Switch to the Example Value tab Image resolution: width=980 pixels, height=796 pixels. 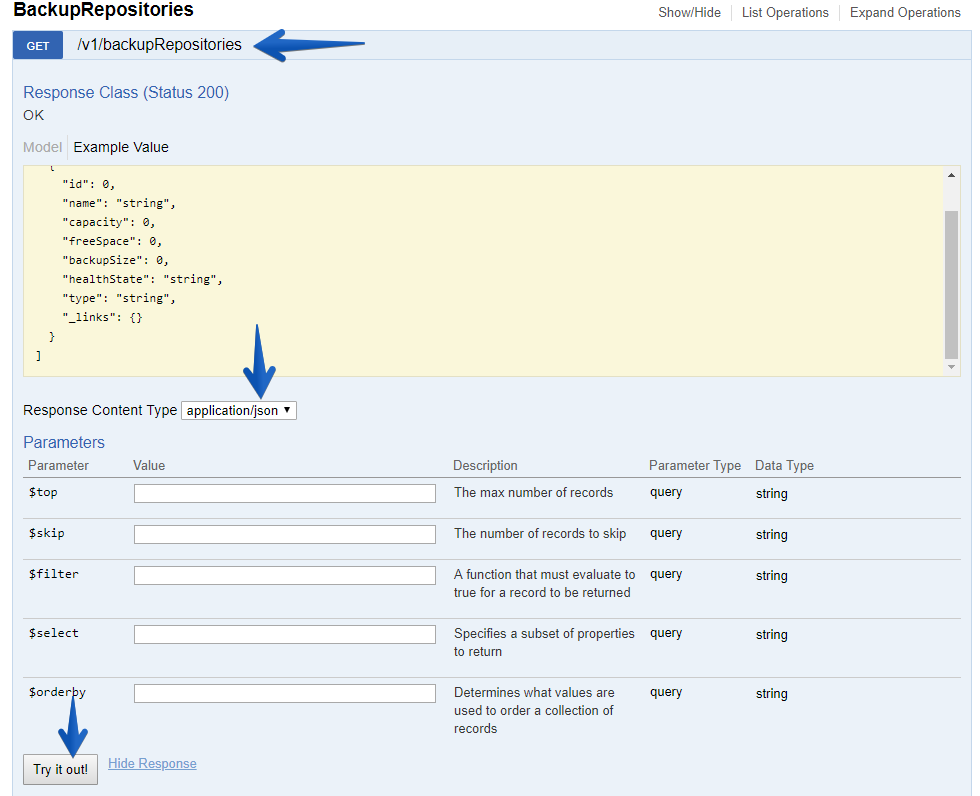tap(121, 147)
